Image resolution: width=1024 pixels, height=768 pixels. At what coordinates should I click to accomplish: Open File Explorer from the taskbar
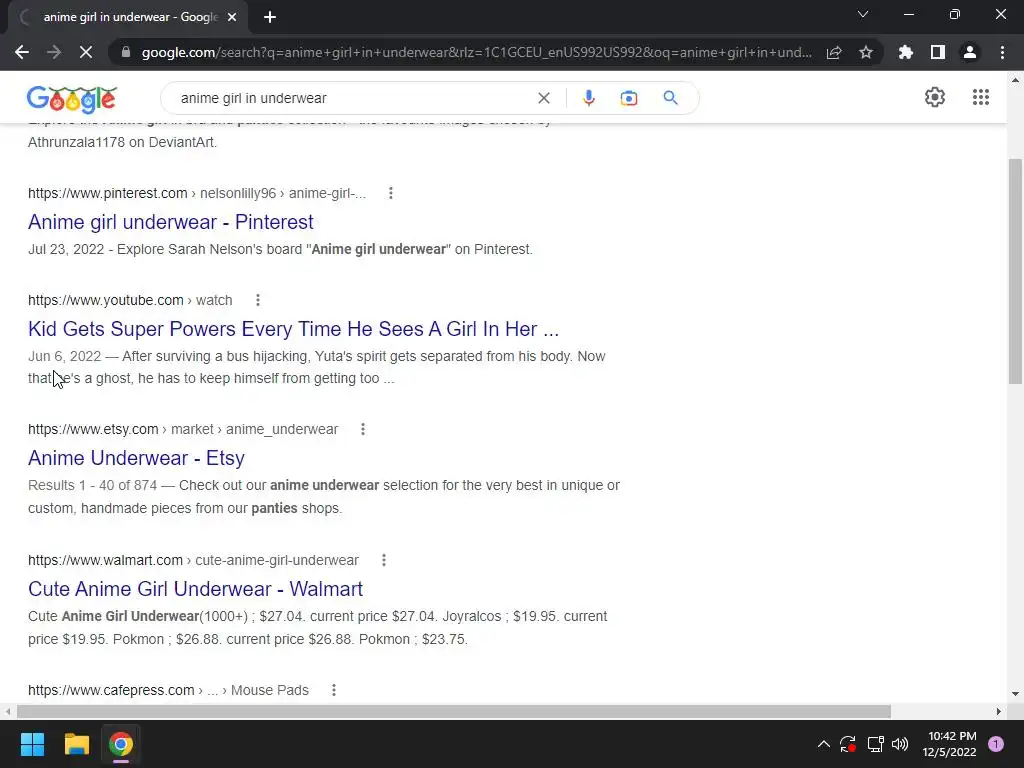pyautogui.click(x=76, y=744)
